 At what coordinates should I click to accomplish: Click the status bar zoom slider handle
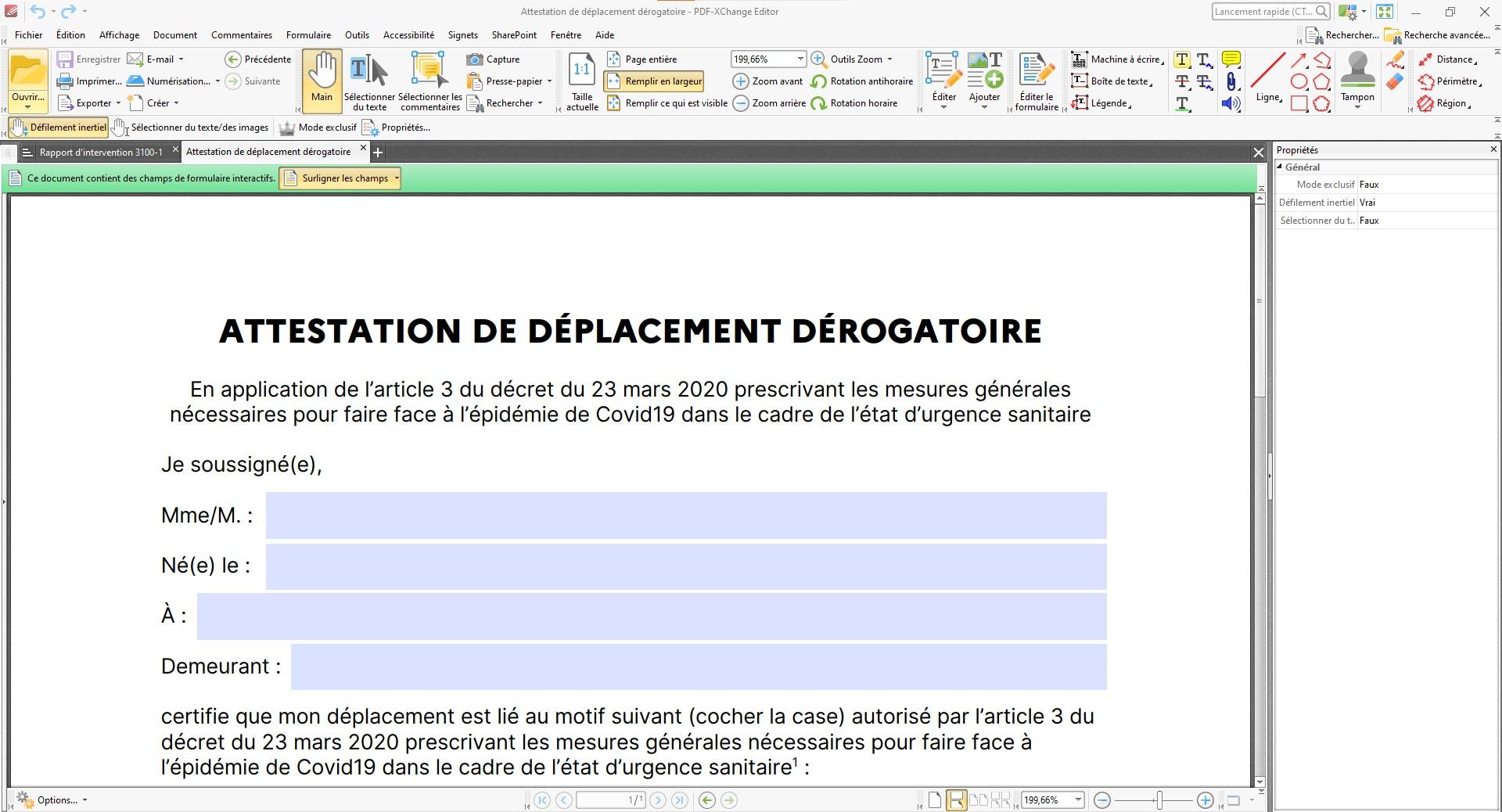point(1160,800)
